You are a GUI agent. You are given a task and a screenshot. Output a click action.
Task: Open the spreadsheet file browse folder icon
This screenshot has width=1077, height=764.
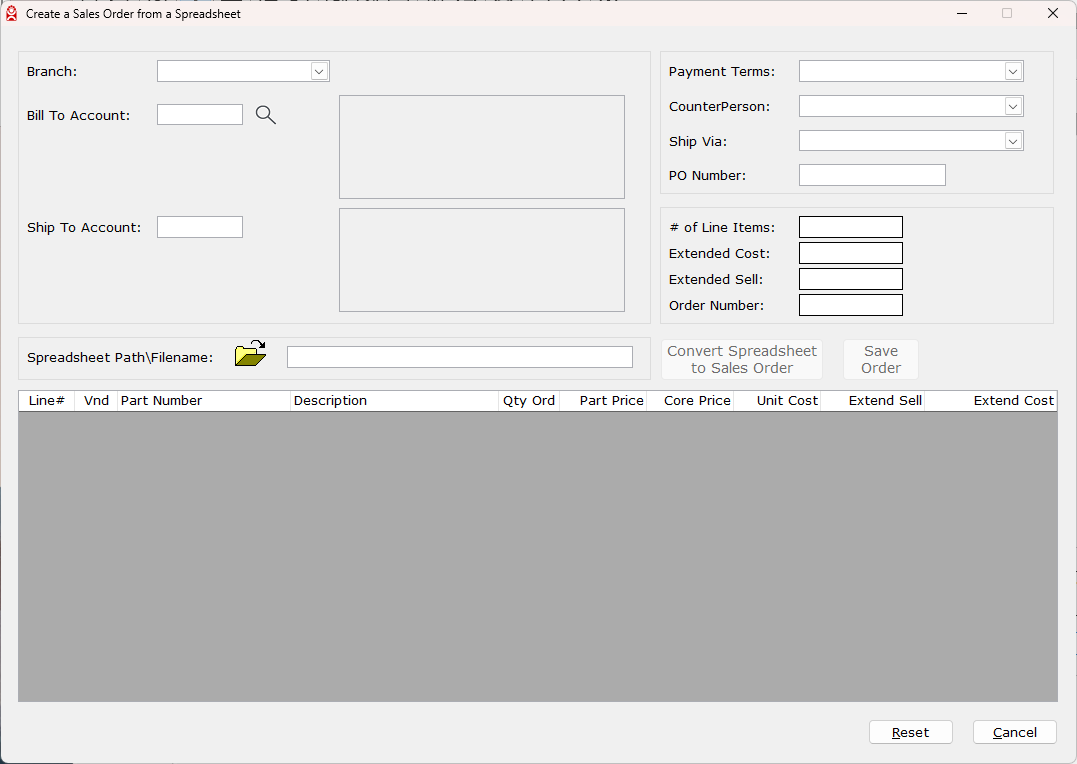[250, 354]
